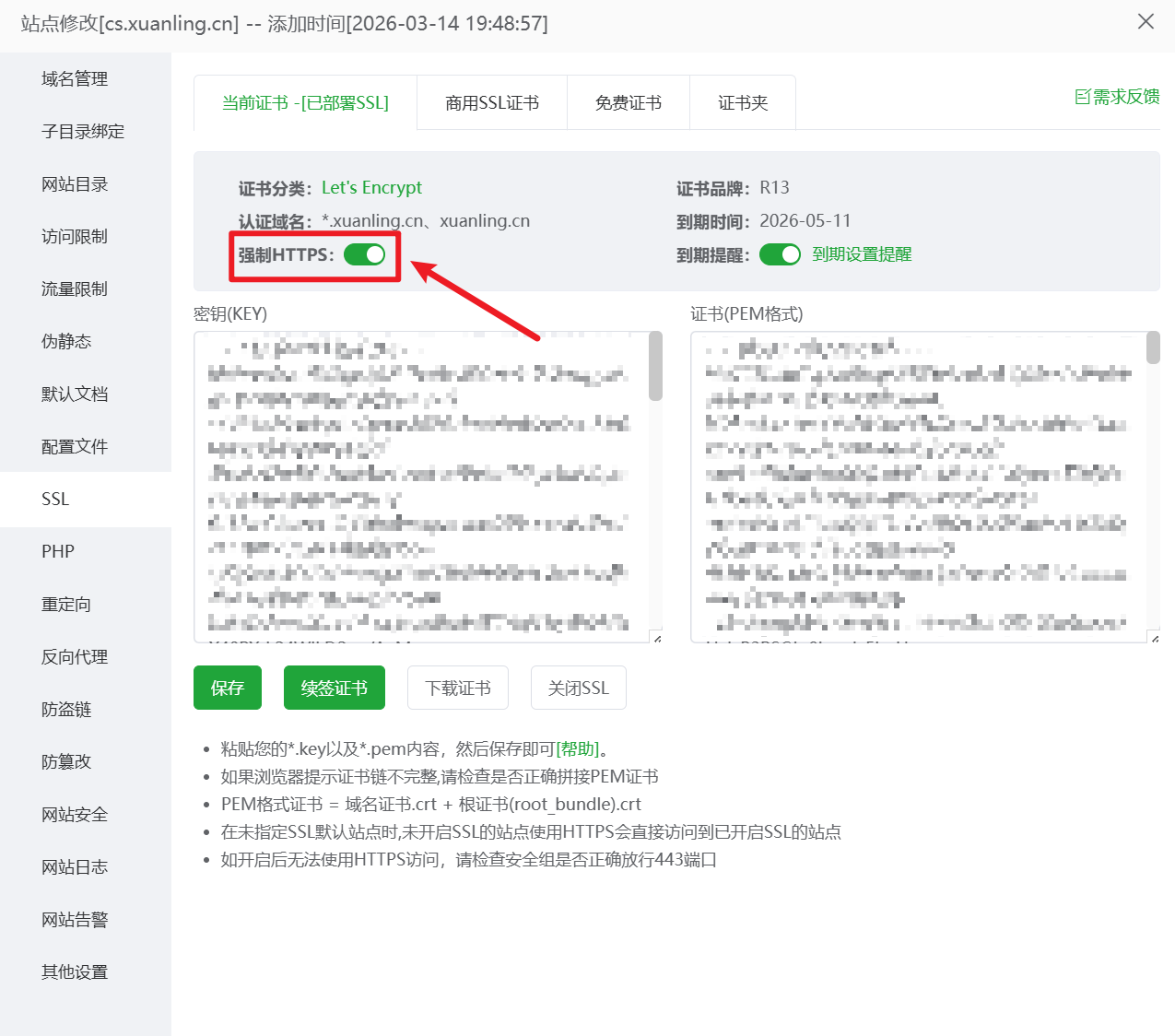This screenshot has height=1036, width=1175.
Task: Click the Let's Encrypt certificate link
Action: pyautogui.click(x=371, y=187)
